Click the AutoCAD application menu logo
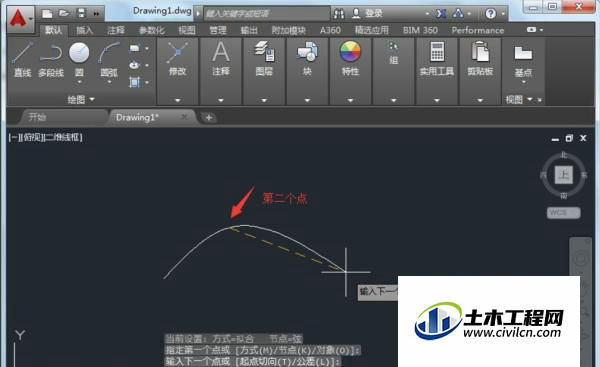Image resolution: width=600 pixels, height=367 pixels. (x=19, y=18)
